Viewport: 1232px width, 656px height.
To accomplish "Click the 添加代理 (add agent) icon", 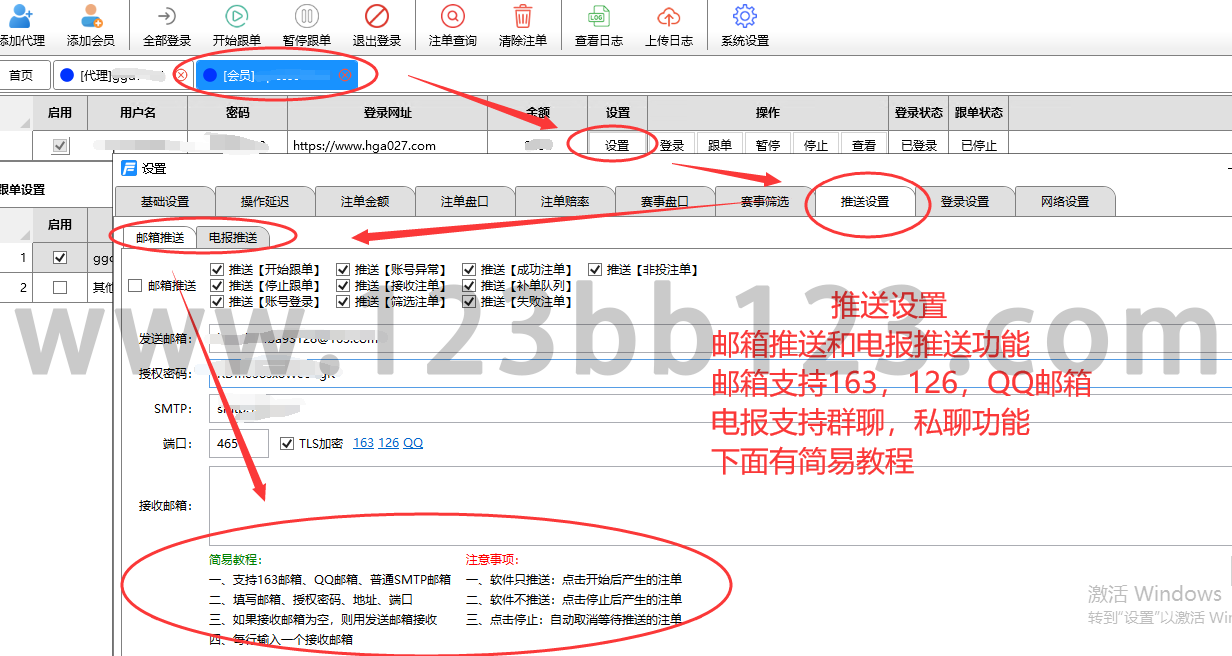I will (21, 17).
